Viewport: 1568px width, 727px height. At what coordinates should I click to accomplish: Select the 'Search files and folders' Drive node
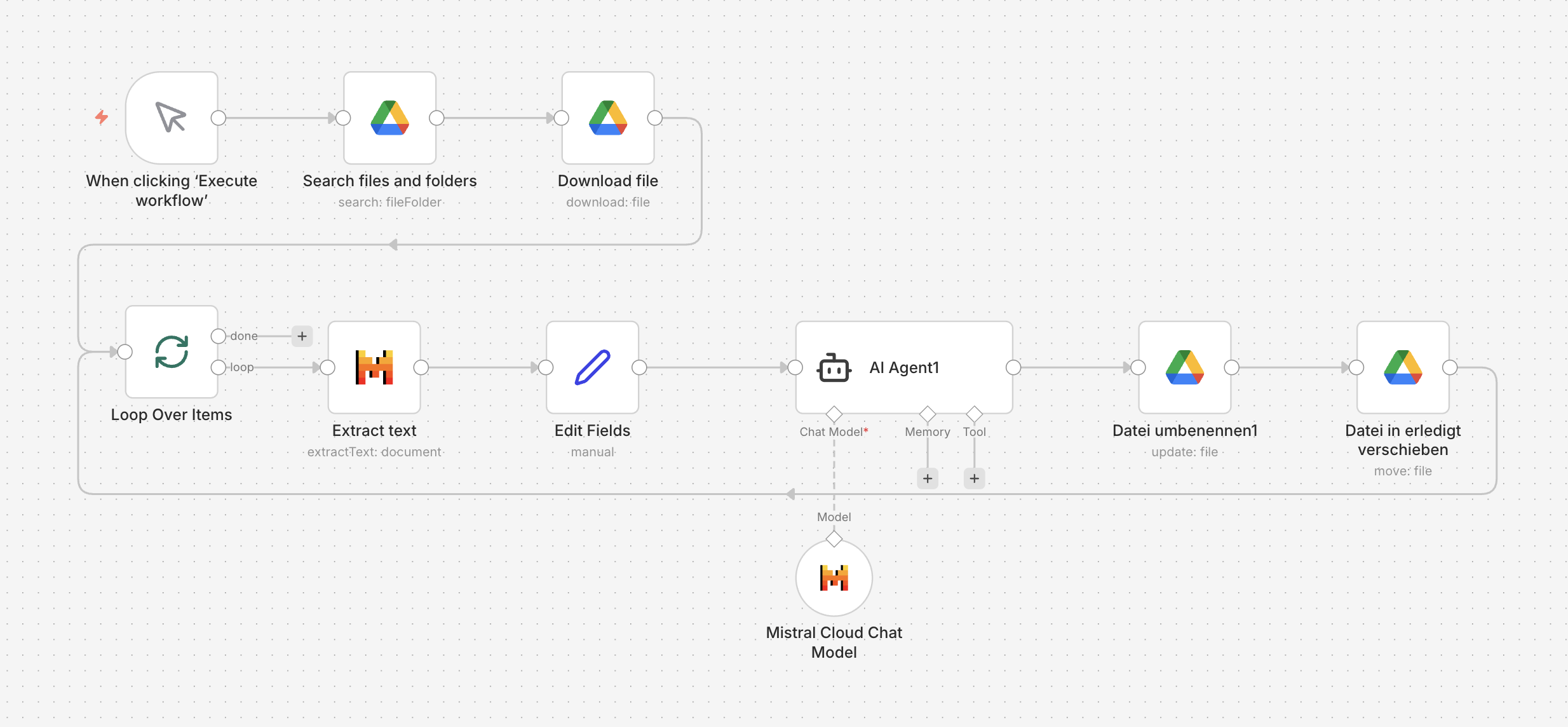pyautogui.click(x=389, y=118)
